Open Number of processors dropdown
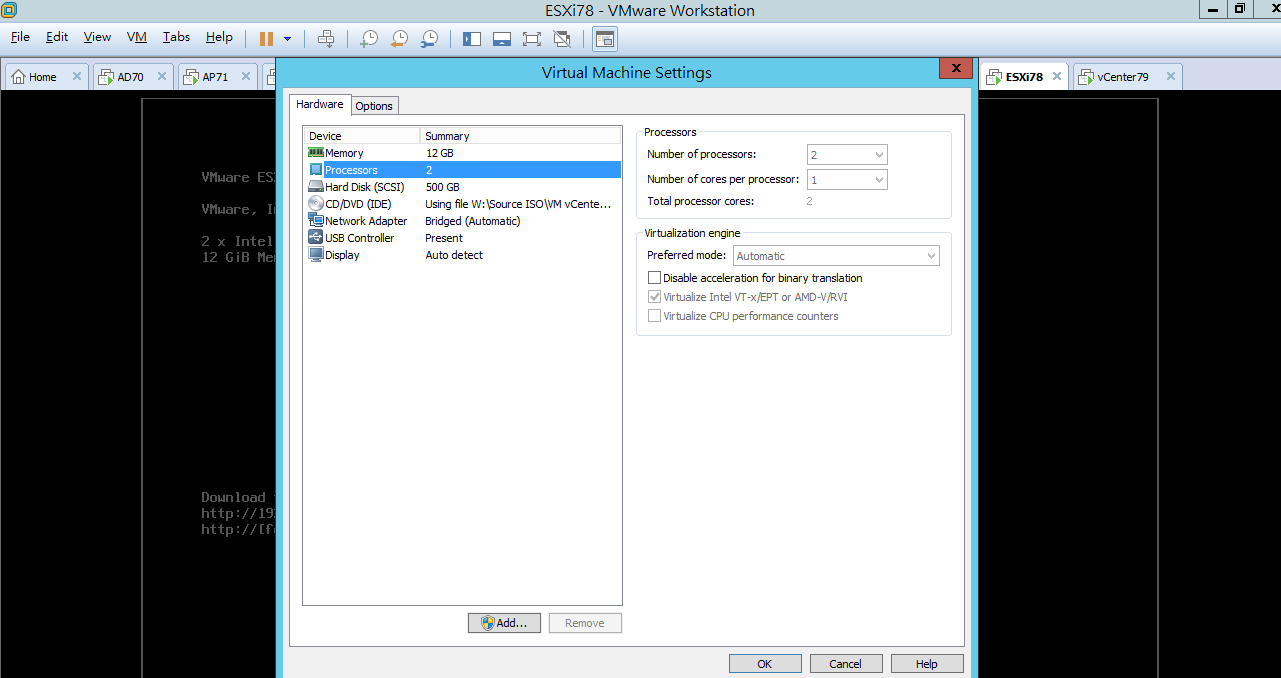Viewport: 1281px width, 678px height. [x=847, y=155]
